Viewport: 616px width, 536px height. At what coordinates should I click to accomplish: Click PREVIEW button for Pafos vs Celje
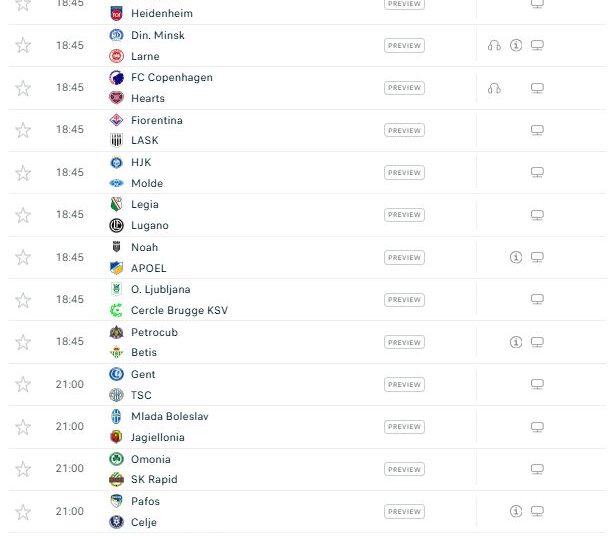click(404, 512)
